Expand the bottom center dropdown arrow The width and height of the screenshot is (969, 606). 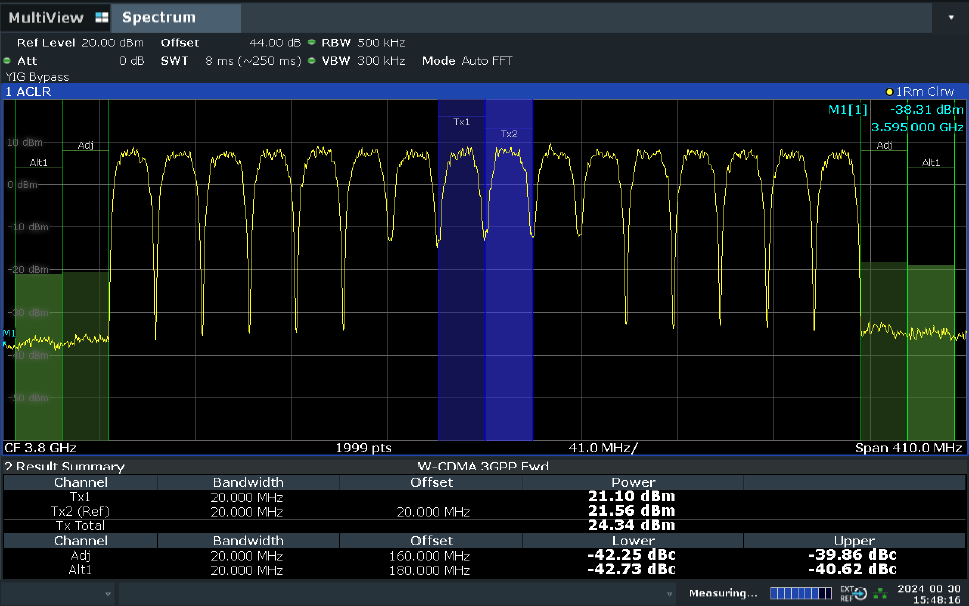click(669, 594)
